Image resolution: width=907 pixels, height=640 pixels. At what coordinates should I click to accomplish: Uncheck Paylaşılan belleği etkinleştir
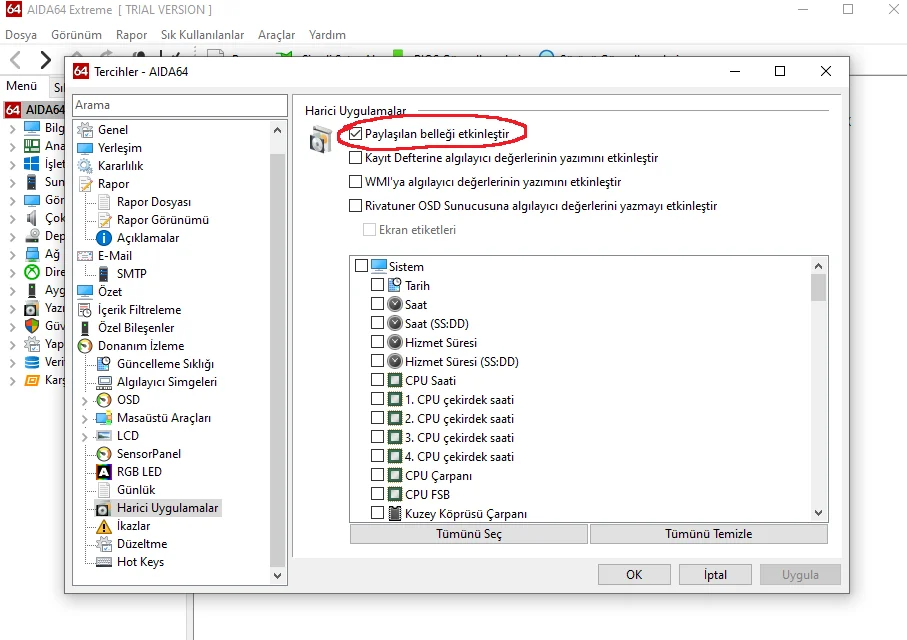coord(356,134)
